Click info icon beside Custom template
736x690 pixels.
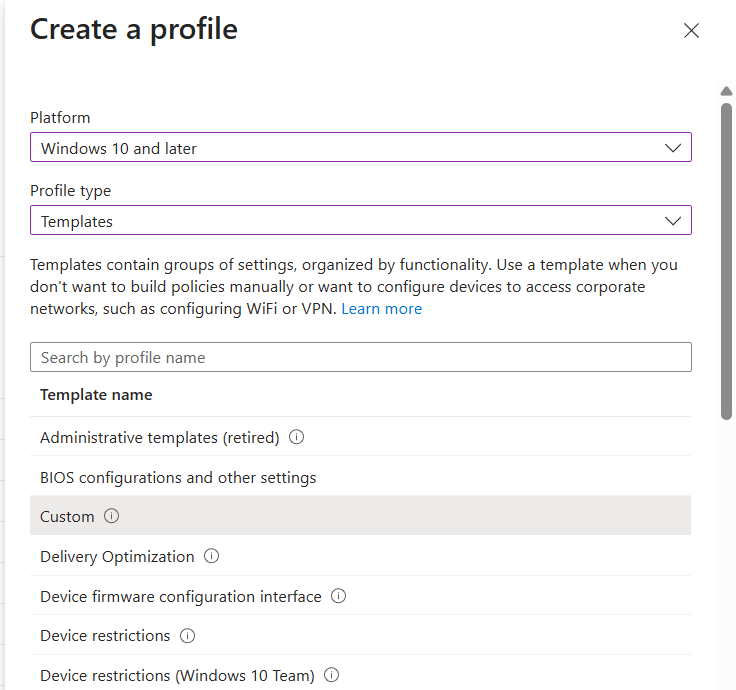[x=111, y=516]
